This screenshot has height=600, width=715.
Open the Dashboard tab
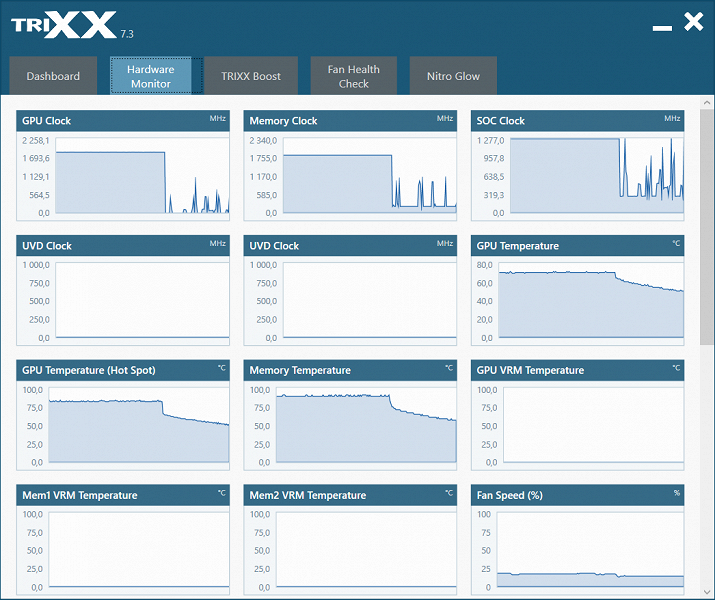tap(53, 76)
